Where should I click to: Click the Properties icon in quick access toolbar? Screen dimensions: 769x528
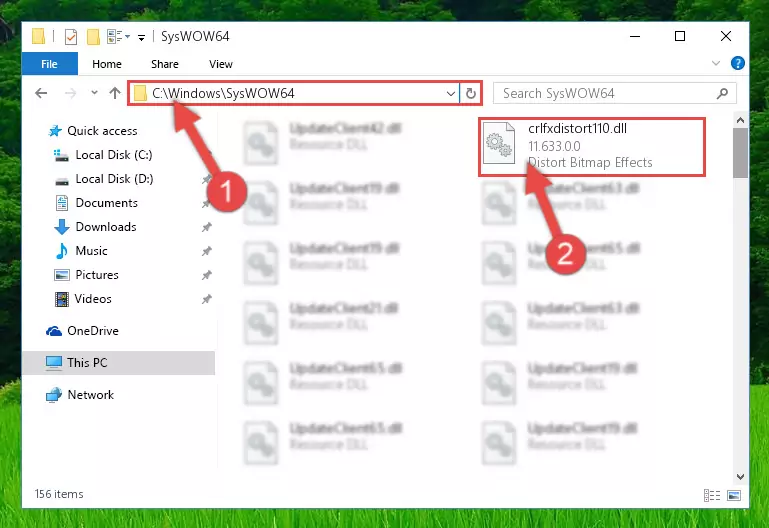(71, 36)
